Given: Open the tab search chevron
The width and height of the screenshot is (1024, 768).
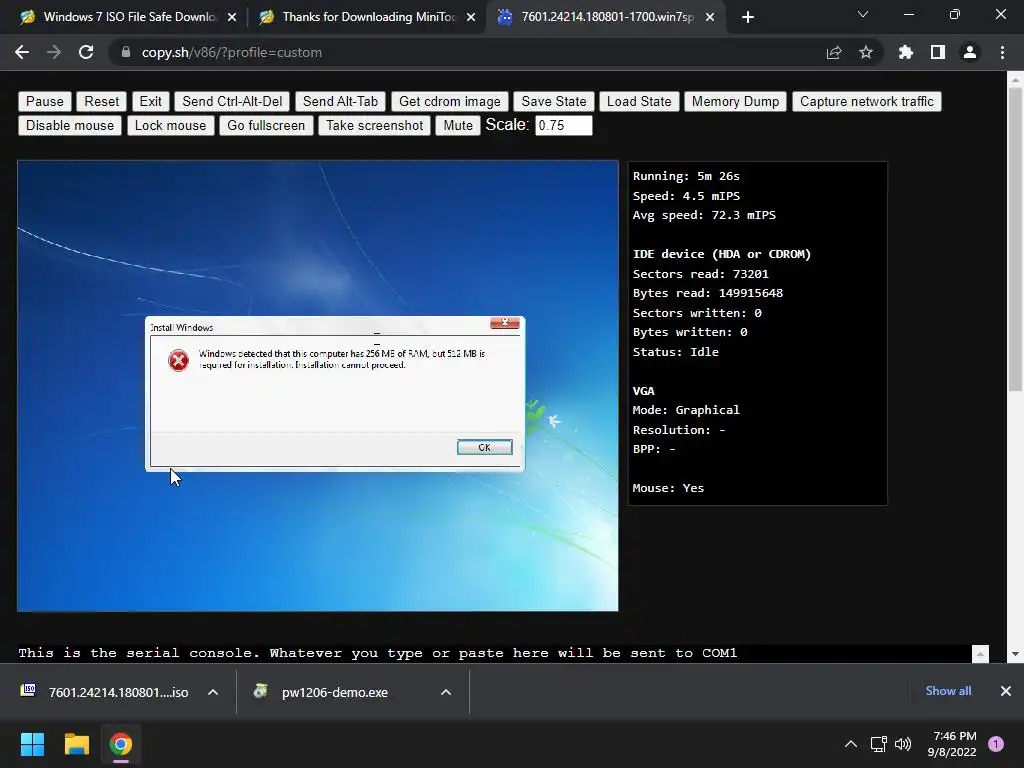Looking at the screenshot, I should coord(863,14).
